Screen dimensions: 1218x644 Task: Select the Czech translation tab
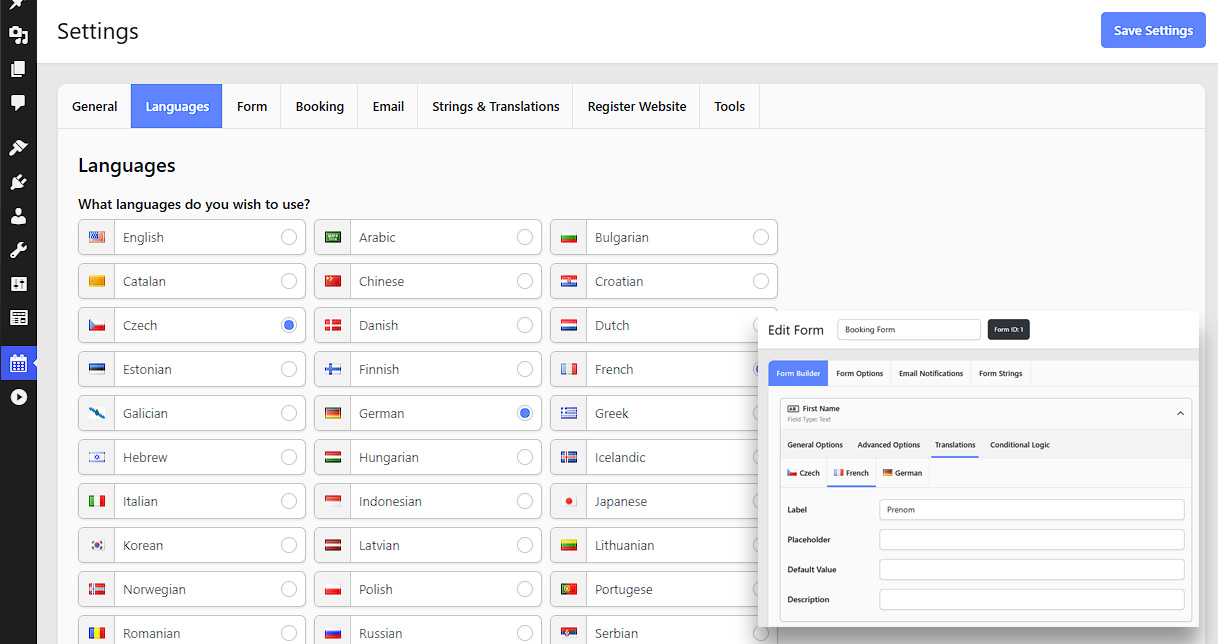click(x=804, y=472)
